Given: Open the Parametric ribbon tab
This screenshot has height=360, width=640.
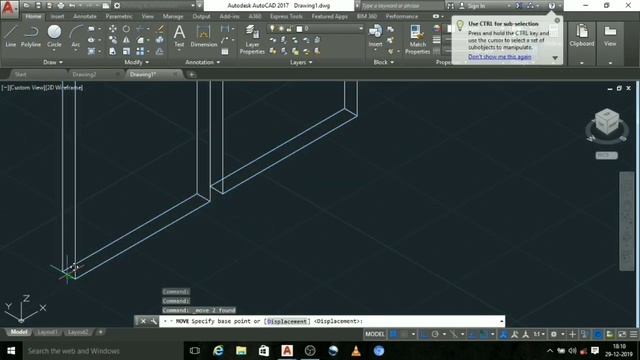Looking at the screenshot, I should tap(119, 16).
